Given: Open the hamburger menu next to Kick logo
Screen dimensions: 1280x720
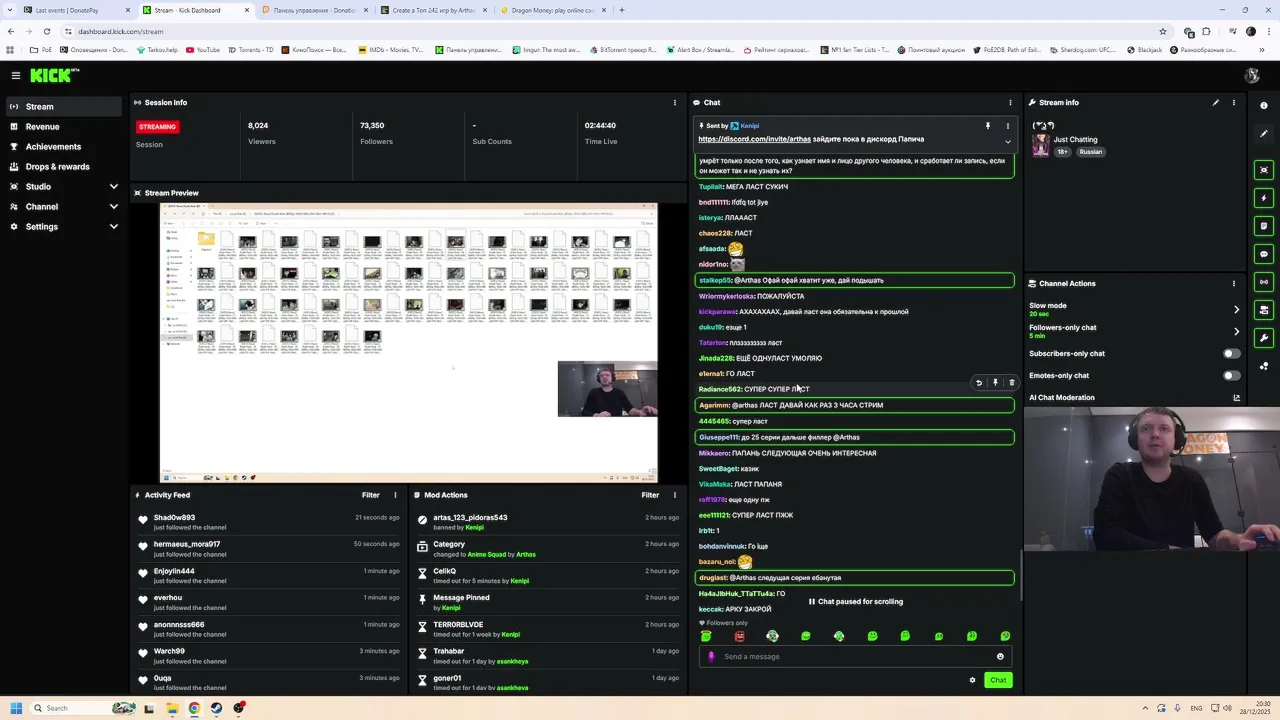Looking at the screenshot, I should tap(16, 75).
